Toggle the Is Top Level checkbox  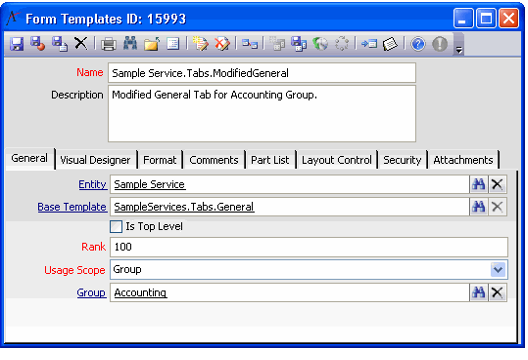point(116,227)
